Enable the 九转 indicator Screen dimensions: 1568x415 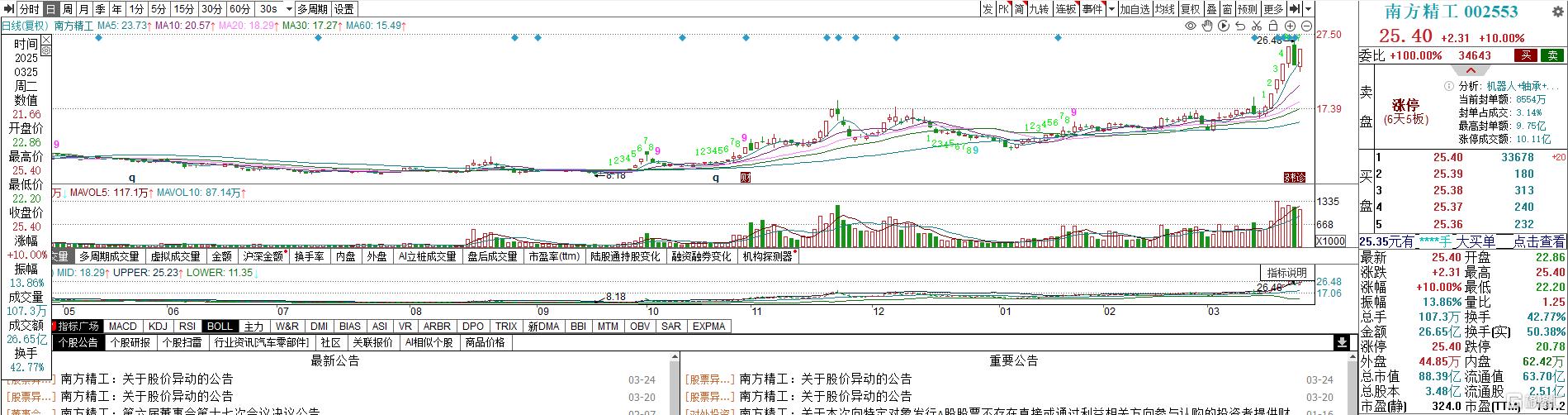point(1040,9)
